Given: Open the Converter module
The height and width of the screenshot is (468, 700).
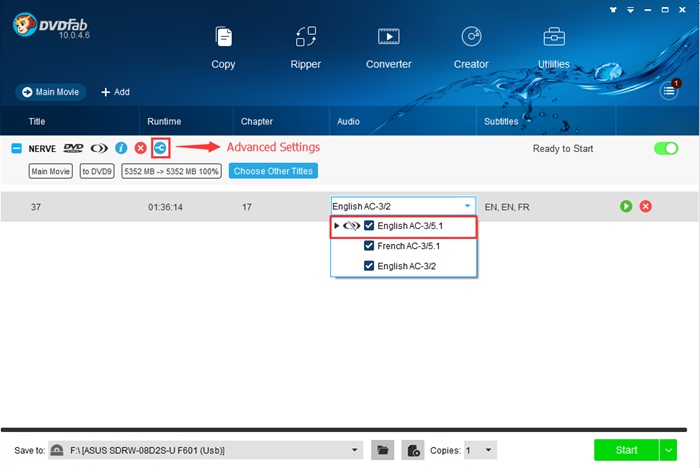Looking at the screenshot, I should click(x=389, y=48).
